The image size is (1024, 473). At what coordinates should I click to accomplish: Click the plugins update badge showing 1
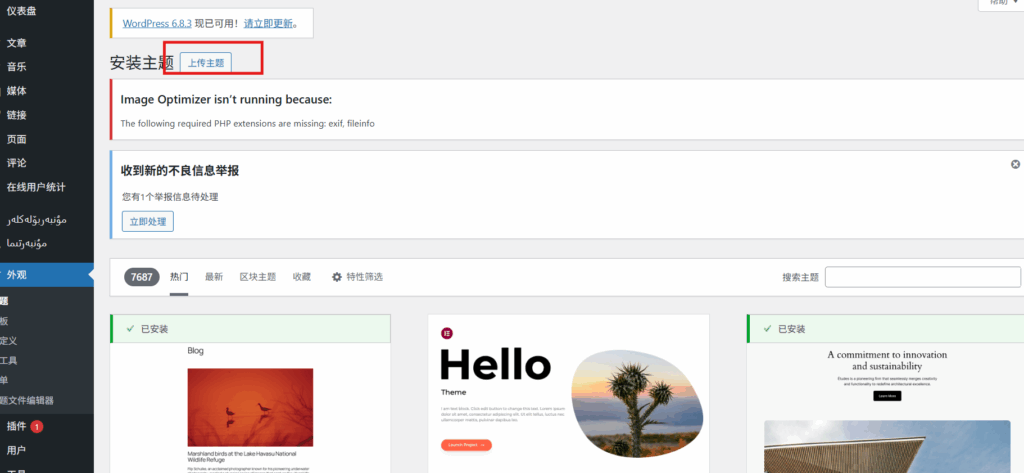click(x=37, y=427)
